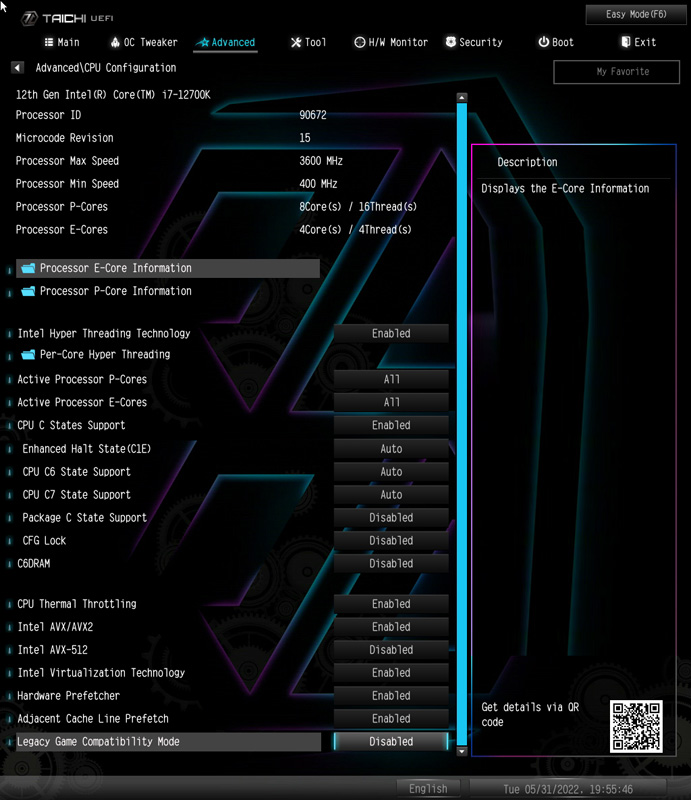
Task: Toggle Intel Virtualization Technology value
Action: point(391,672)
